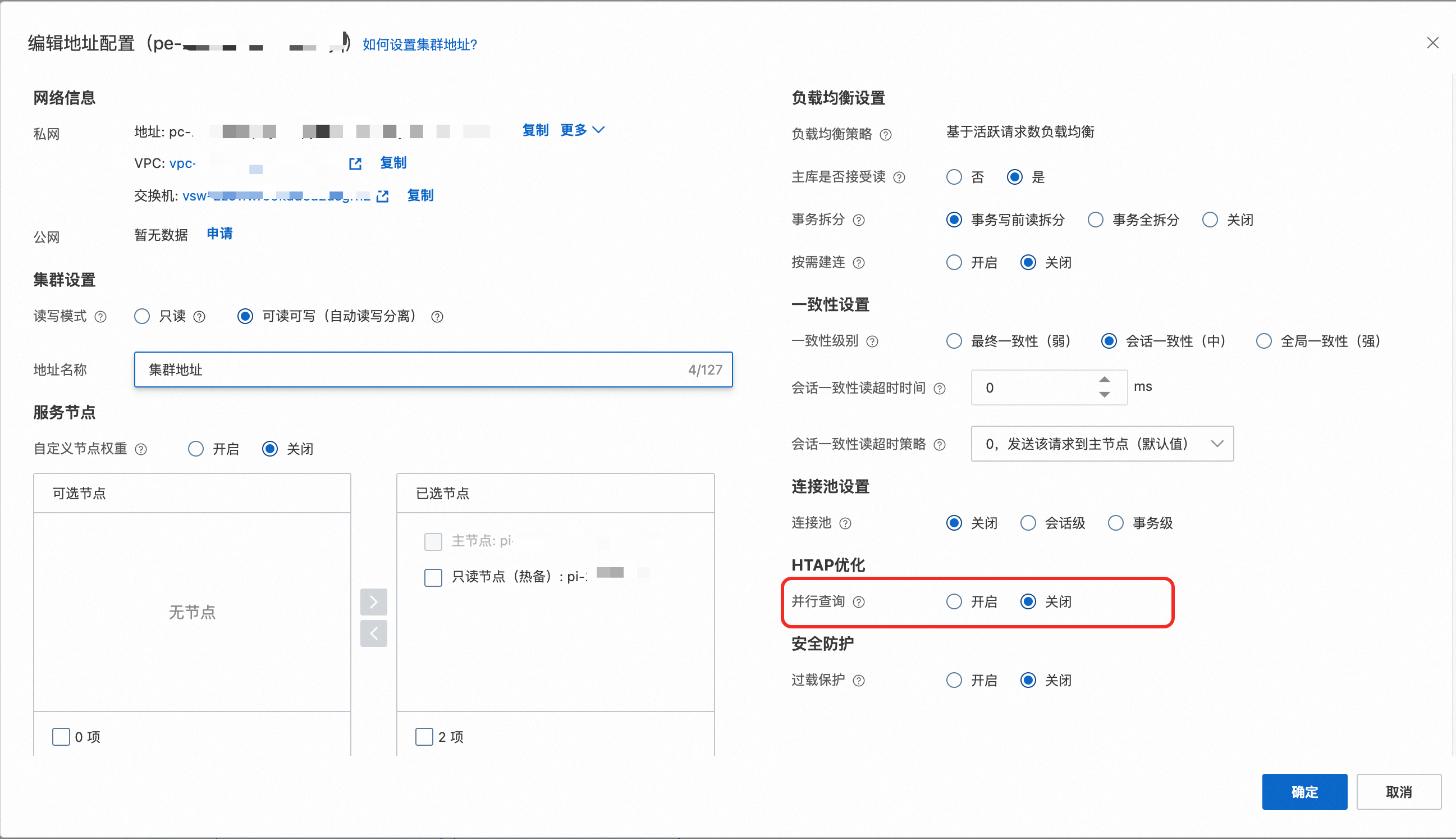Move node left with arrow button
The width and height of the screenshot is (1456, 839).
[x=374, y=634]
